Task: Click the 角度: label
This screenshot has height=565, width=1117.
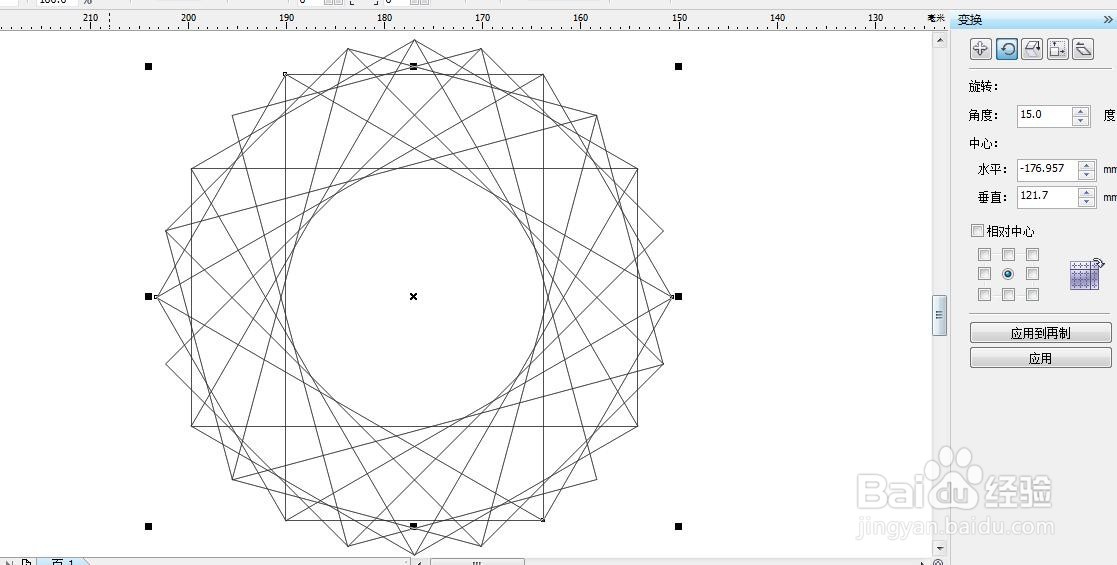Action: [984, 115]
